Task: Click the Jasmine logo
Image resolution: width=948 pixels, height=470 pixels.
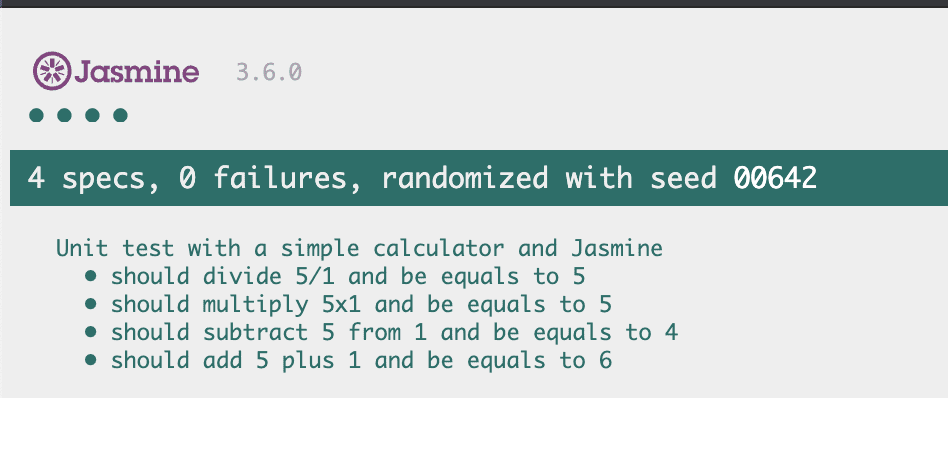Action: point(115,71)
